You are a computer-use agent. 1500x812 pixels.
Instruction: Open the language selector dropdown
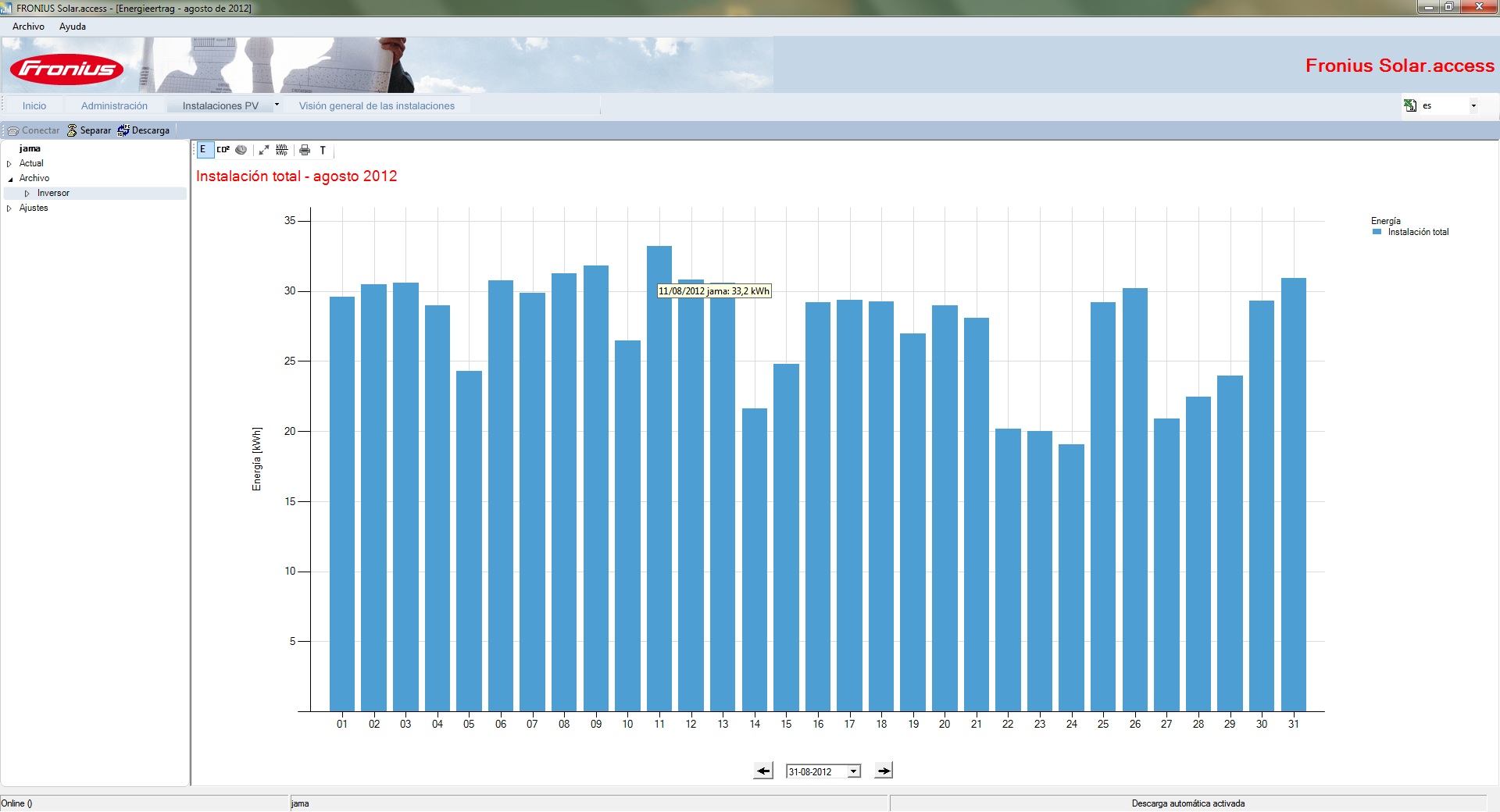pyautogui.click(x=1473, y=105)
